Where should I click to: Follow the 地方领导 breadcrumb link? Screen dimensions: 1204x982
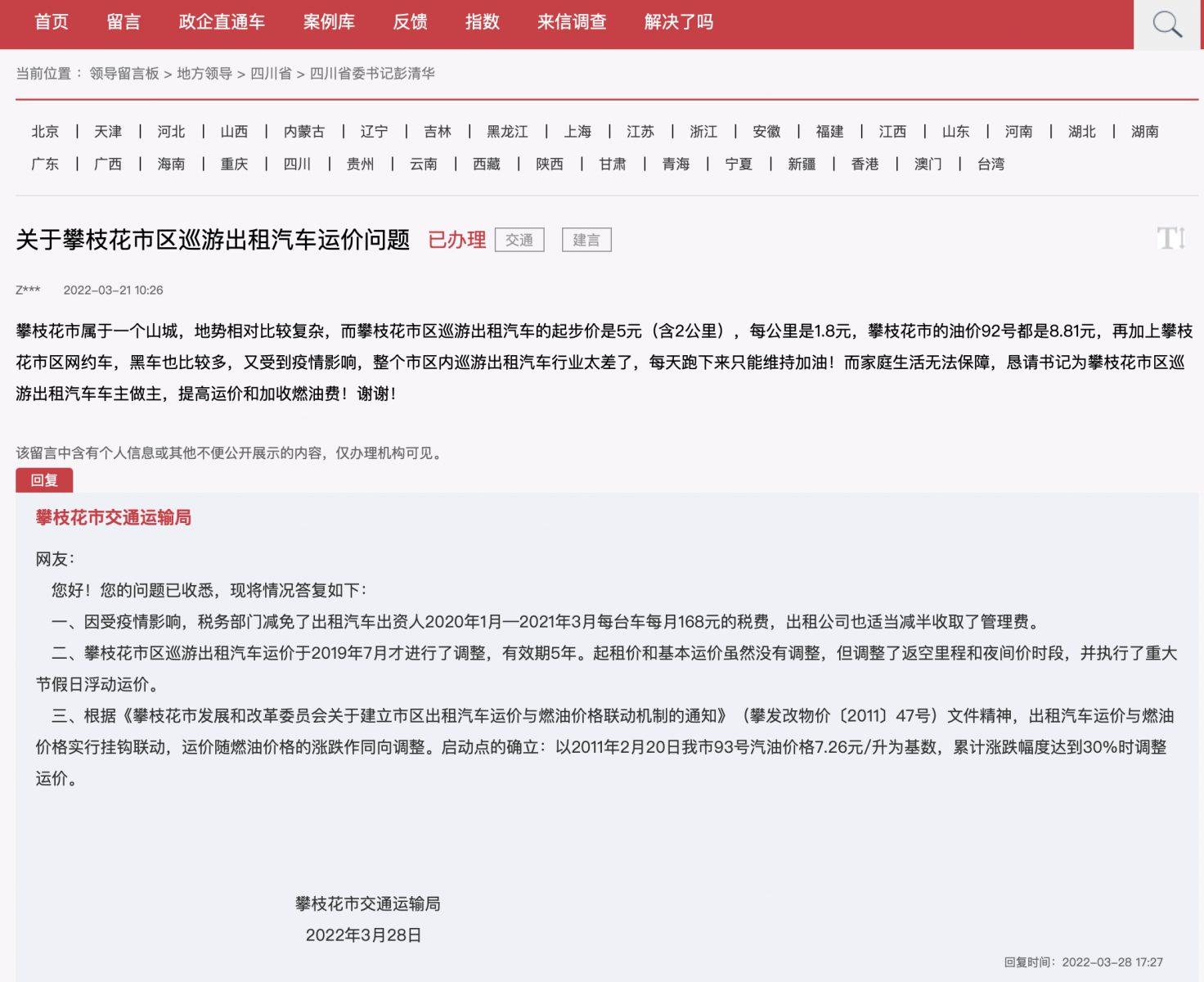click(204, 74)
